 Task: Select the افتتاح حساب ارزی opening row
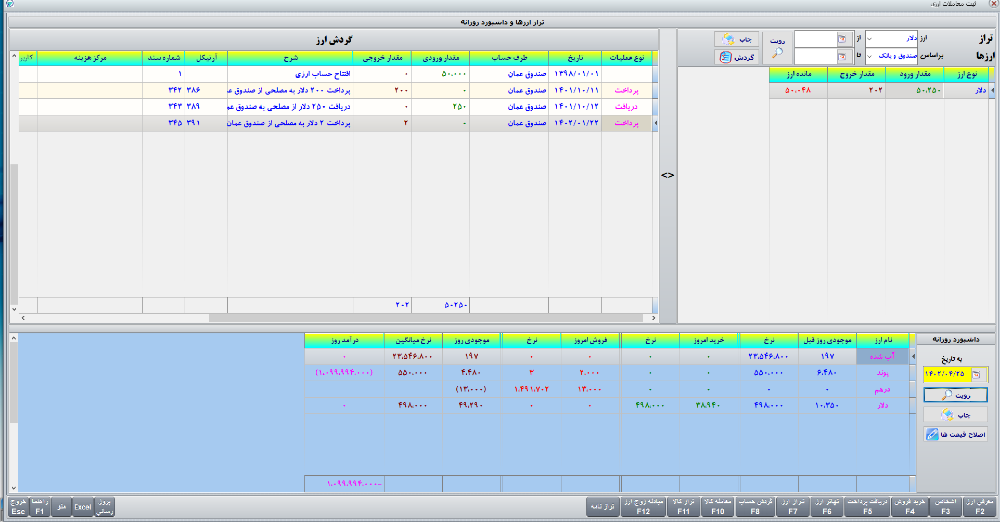335,74
